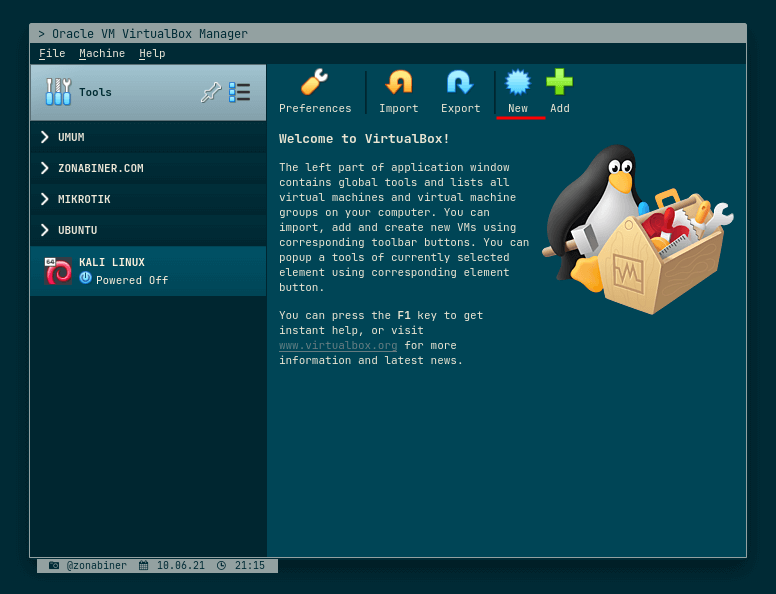This screenshot has width=776, height=594.
Task: Click the Tools label in the left pane
Action: point(95,93)
